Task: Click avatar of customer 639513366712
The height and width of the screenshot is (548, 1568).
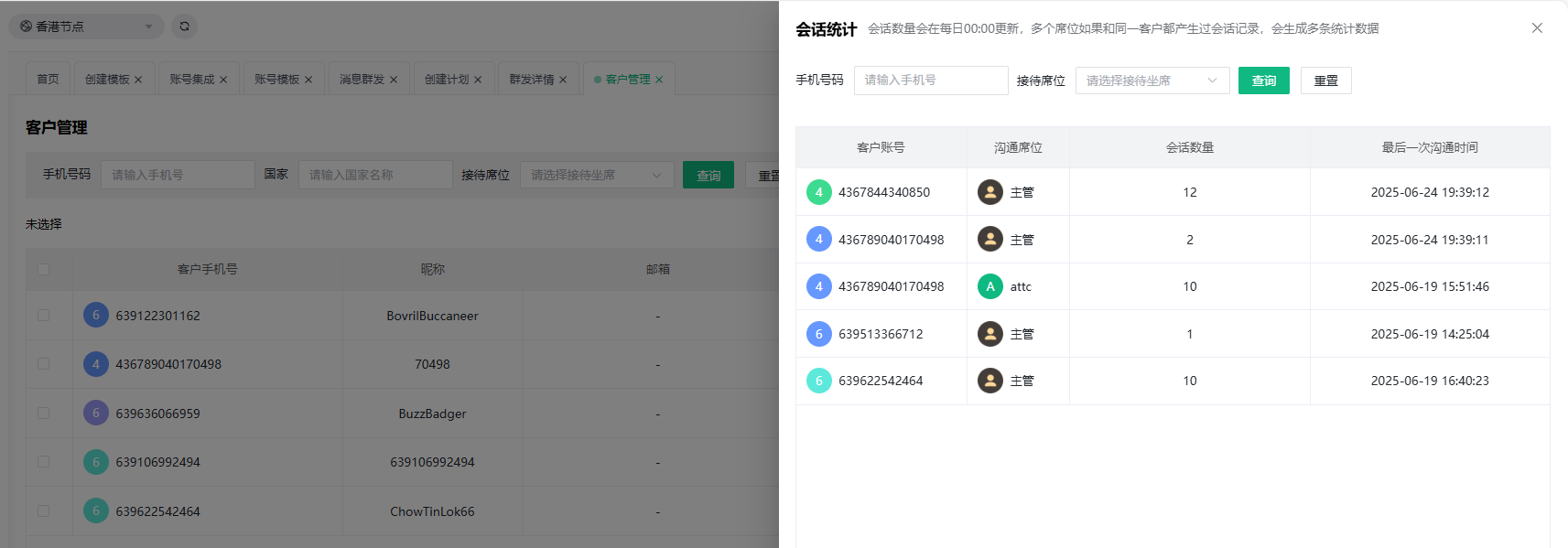Action: (x=819, y=334)
